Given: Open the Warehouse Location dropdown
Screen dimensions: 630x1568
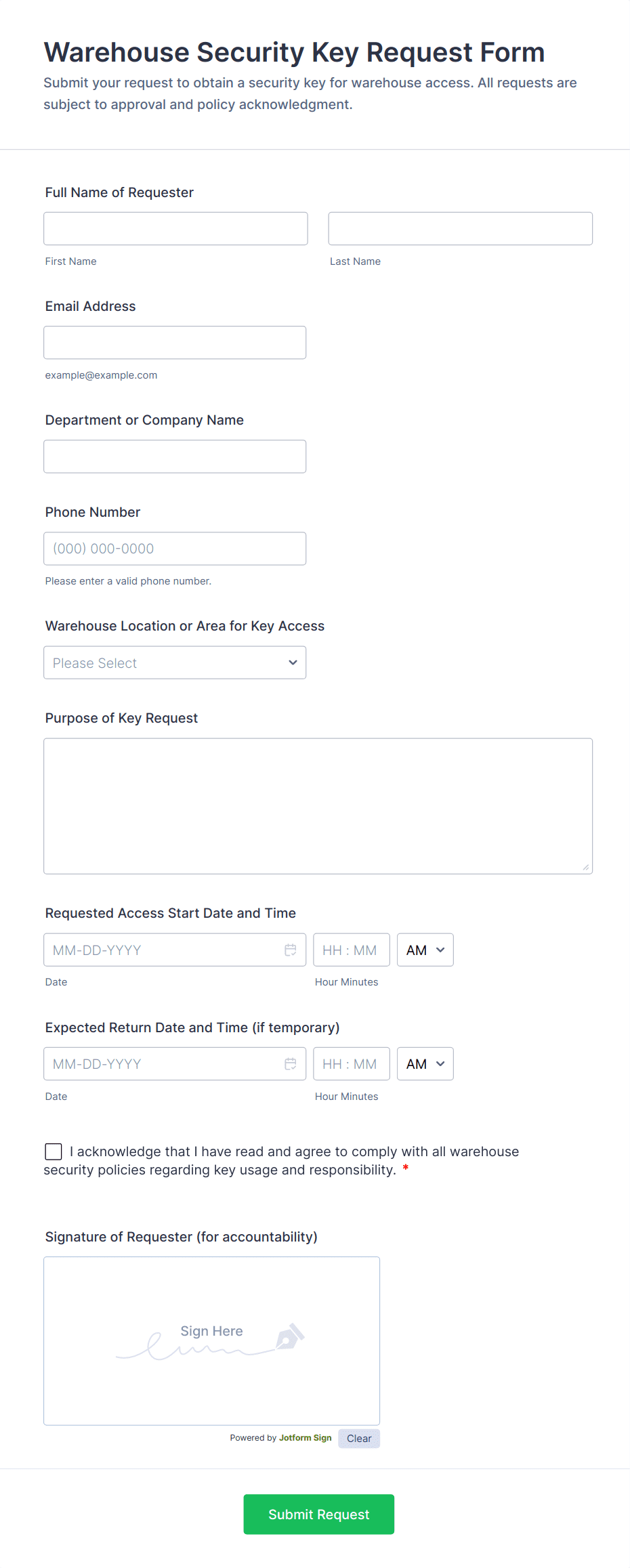Looking at the screenshot, I should [174, 662].
